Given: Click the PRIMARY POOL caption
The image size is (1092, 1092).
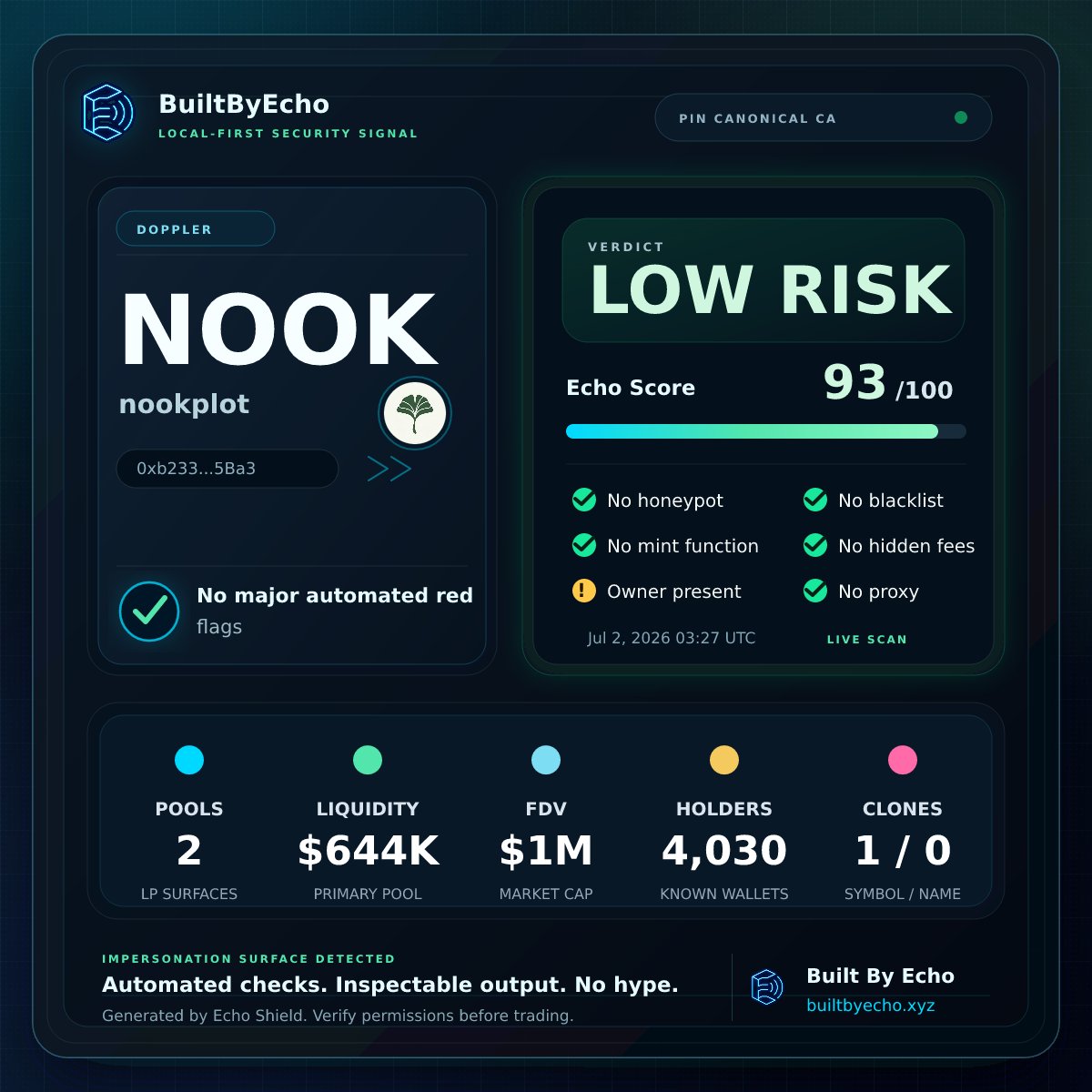Looking at the screenshot, I should pyautogui.click(x=368, y=894).
